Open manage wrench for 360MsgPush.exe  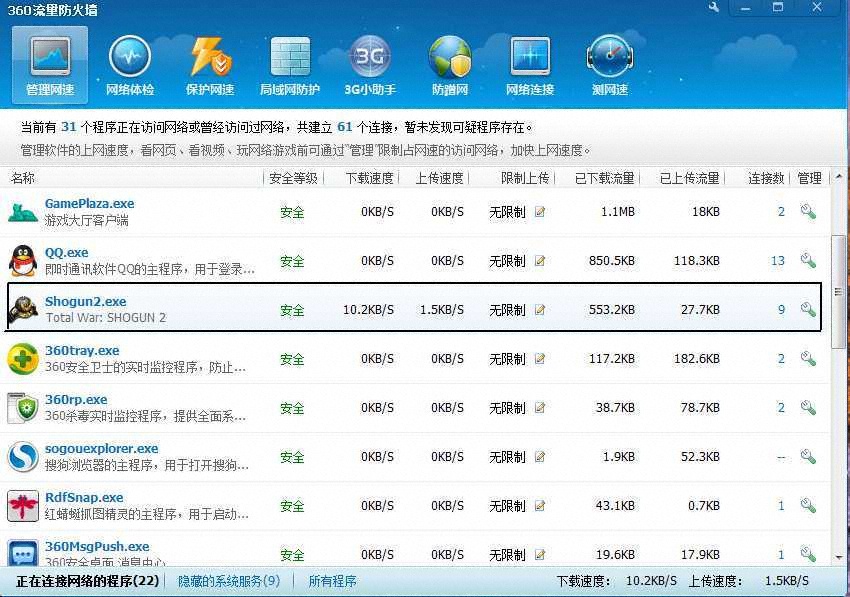coord(808,554)
